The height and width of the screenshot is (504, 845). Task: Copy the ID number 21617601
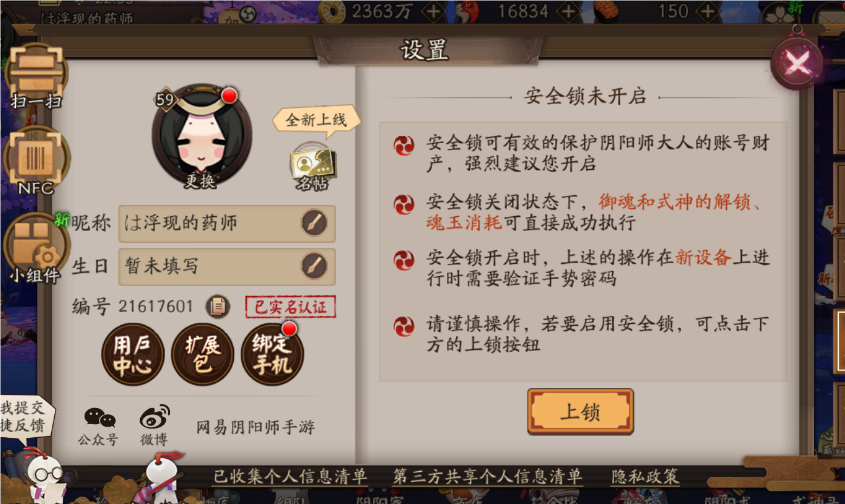pos(218,307)
